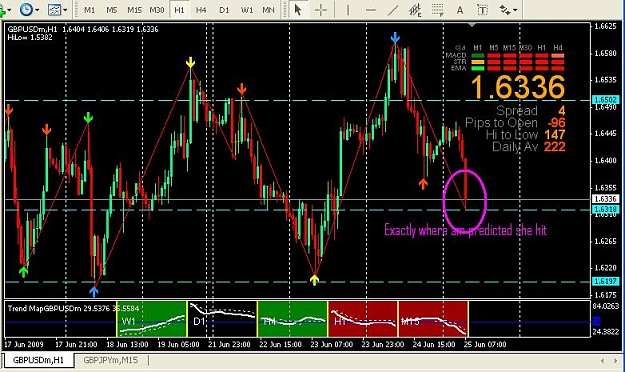This screenshot has width=625, height=372.
Task: Click the current price 1.6336 axis label
Action: (606, 199)
